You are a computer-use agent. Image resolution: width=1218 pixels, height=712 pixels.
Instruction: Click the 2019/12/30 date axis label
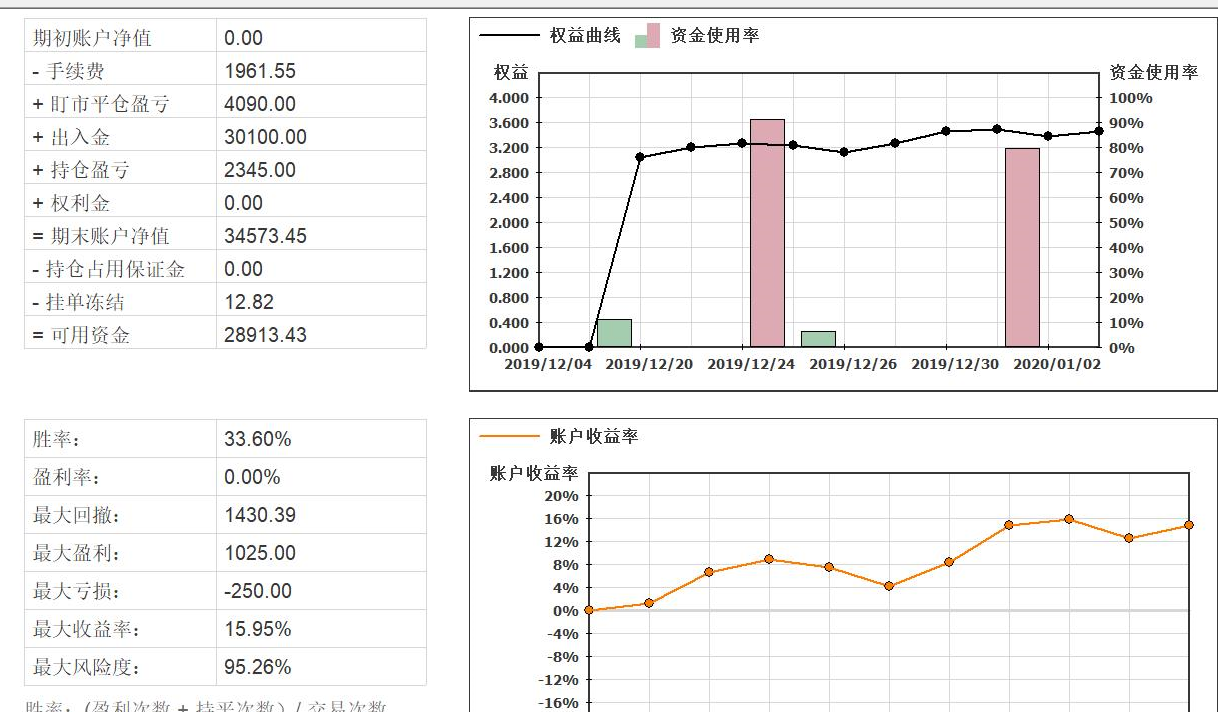pyautogui.click(x=955, y=364)
